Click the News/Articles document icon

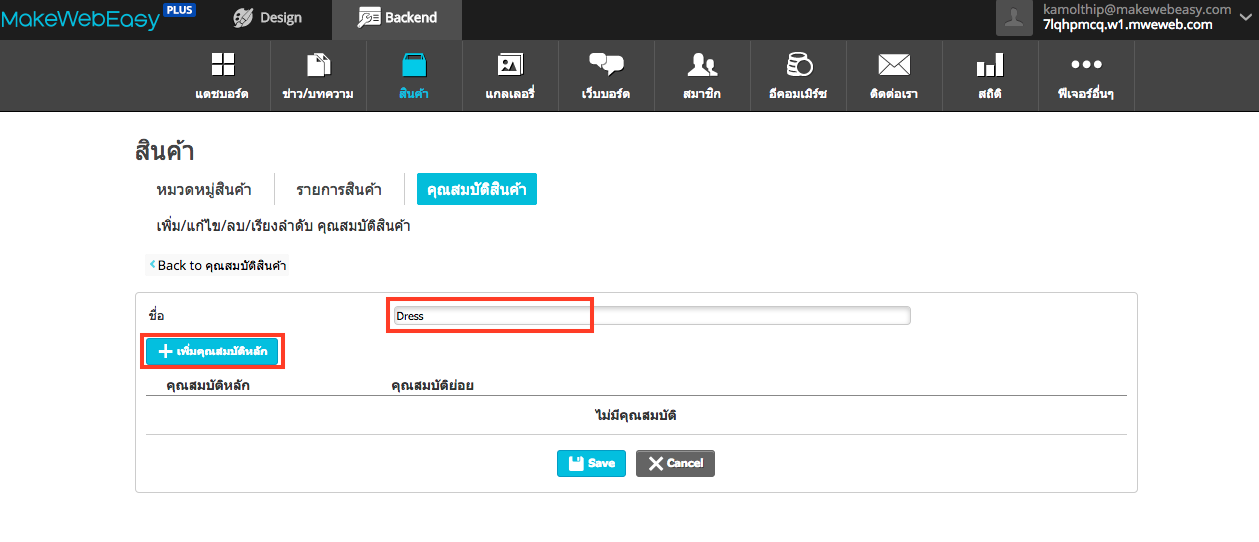pos(318,66)
